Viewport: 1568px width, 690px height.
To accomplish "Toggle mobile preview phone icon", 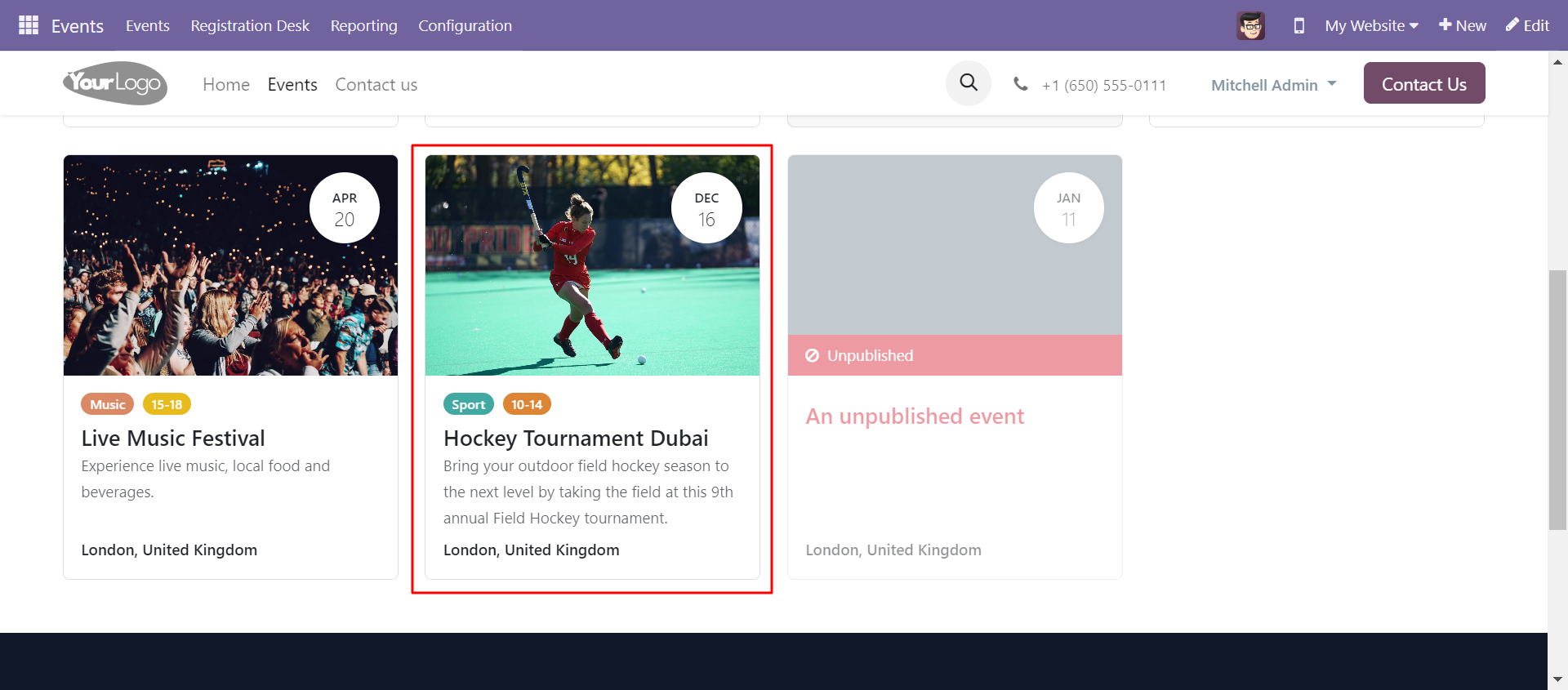I will (x=1298, y=25).
